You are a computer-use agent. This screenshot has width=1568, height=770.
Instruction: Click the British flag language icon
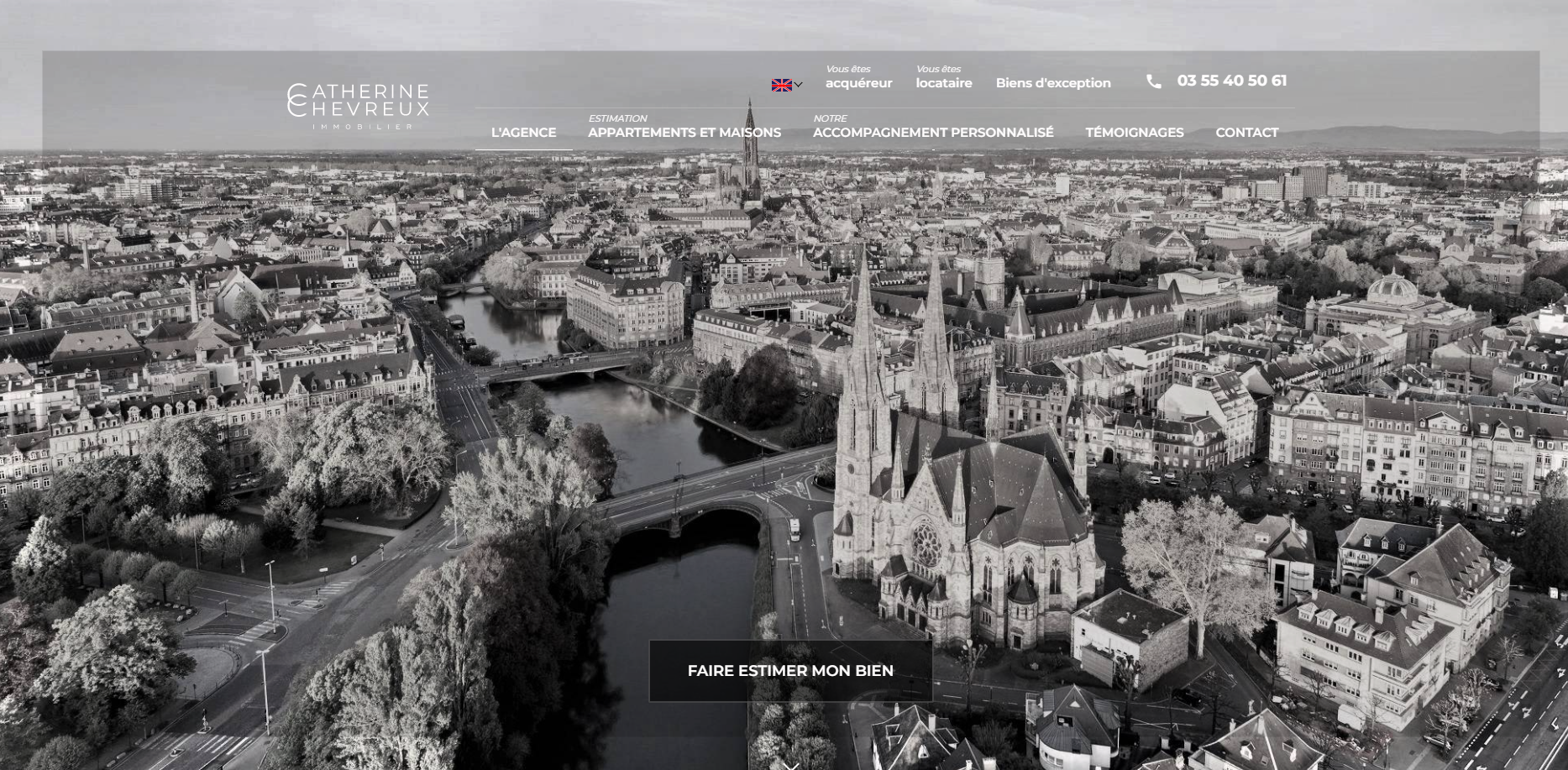(781, 85)
